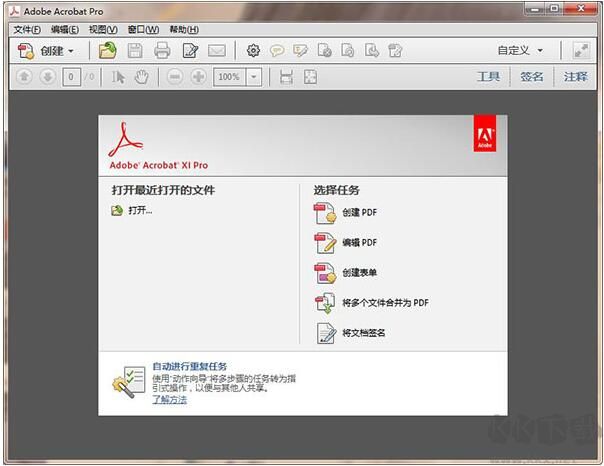Close the Adobe Acrobat Pro window

(x=581, y=8)
